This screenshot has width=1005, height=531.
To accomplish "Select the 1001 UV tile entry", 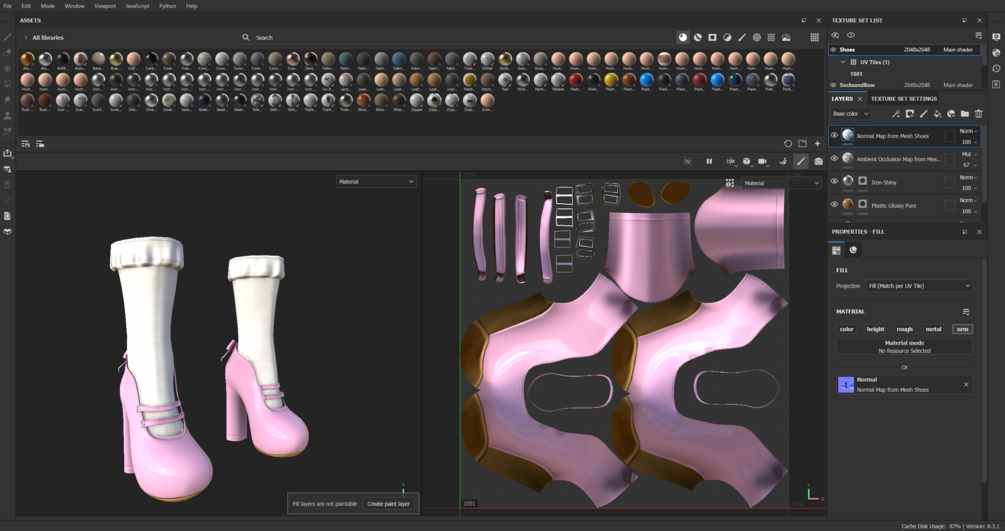I will 856,74.
